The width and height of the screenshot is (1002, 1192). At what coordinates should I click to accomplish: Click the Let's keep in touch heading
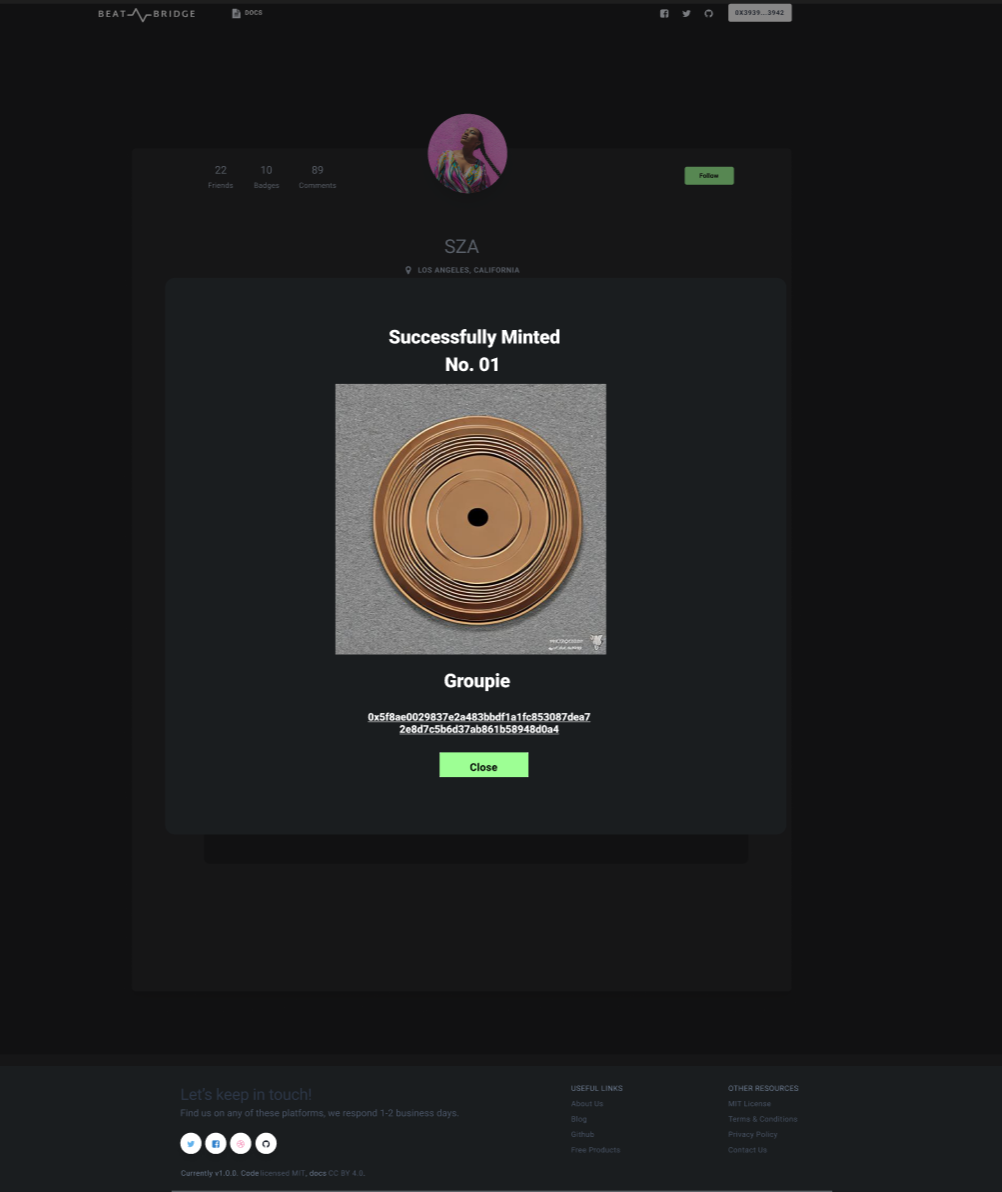point(246,1094)
